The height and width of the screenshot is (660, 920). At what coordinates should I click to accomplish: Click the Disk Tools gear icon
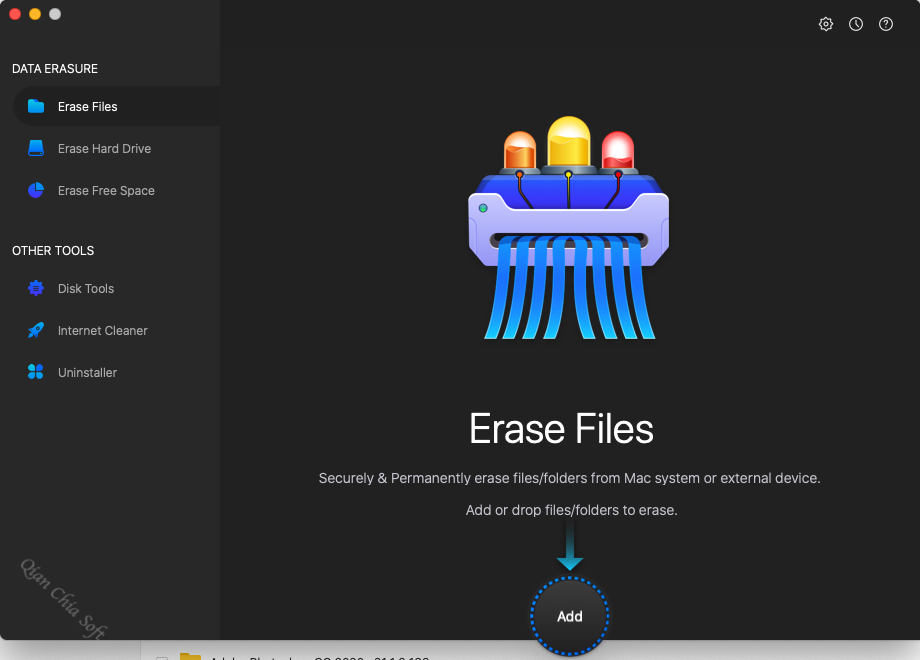36,288
